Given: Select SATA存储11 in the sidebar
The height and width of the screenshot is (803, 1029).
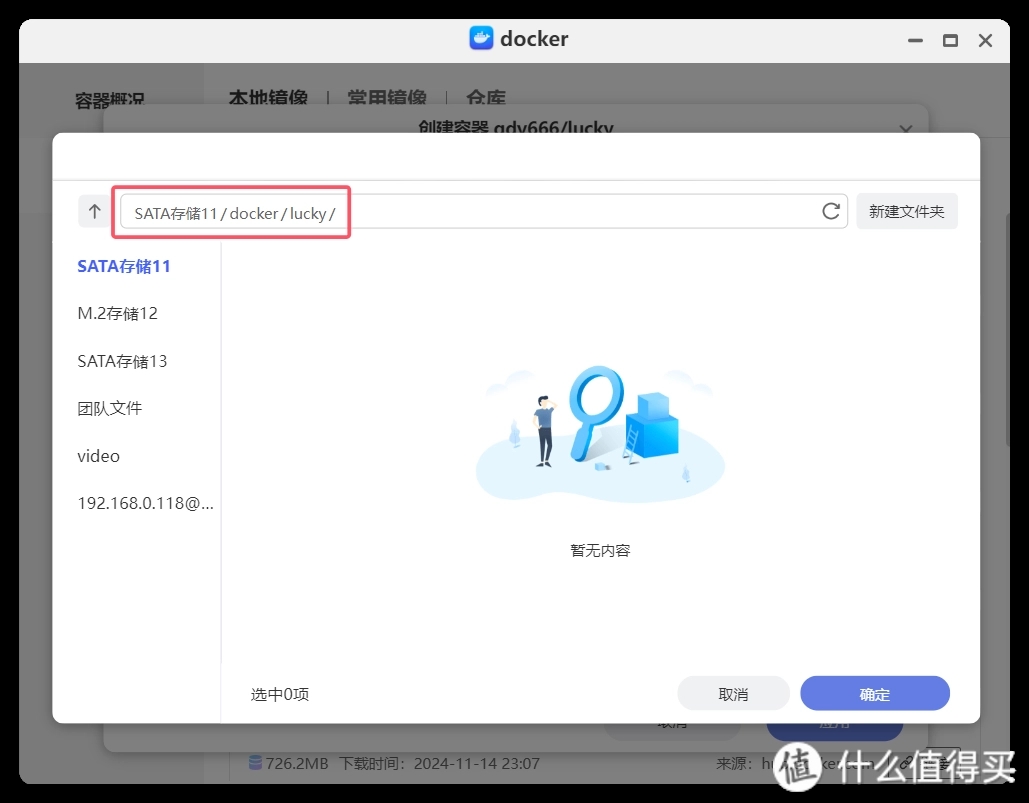Looking at the screenshot, I should (x=124, y=266).
